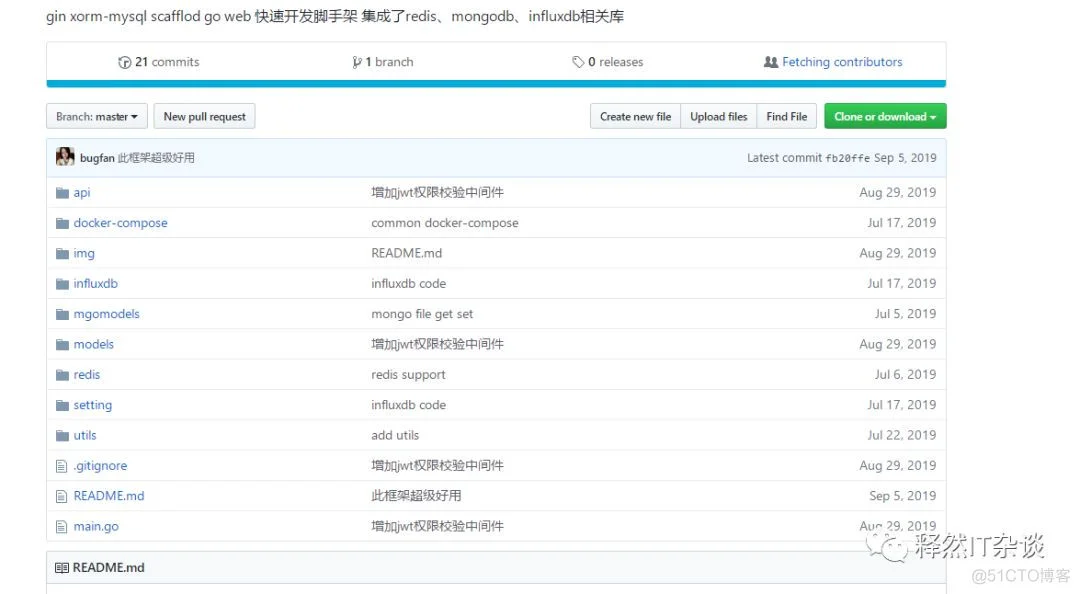Click the models folder icon
Image resolution: width=1080 pixels, height=594 pixels.
pyautogui.click(x=62, y=344)
